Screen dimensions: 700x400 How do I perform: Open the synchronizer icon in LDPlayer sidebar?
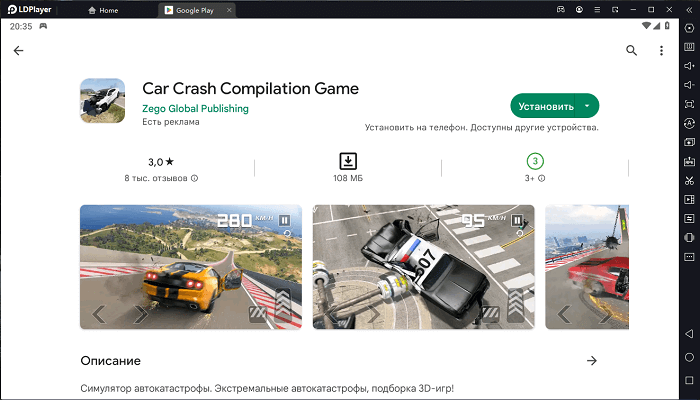(689, 219)
